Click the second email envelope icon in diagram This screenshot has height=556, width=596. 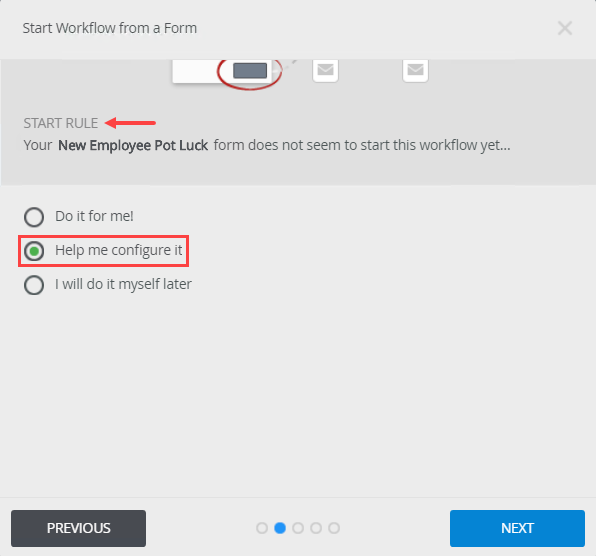click(415, 70)
